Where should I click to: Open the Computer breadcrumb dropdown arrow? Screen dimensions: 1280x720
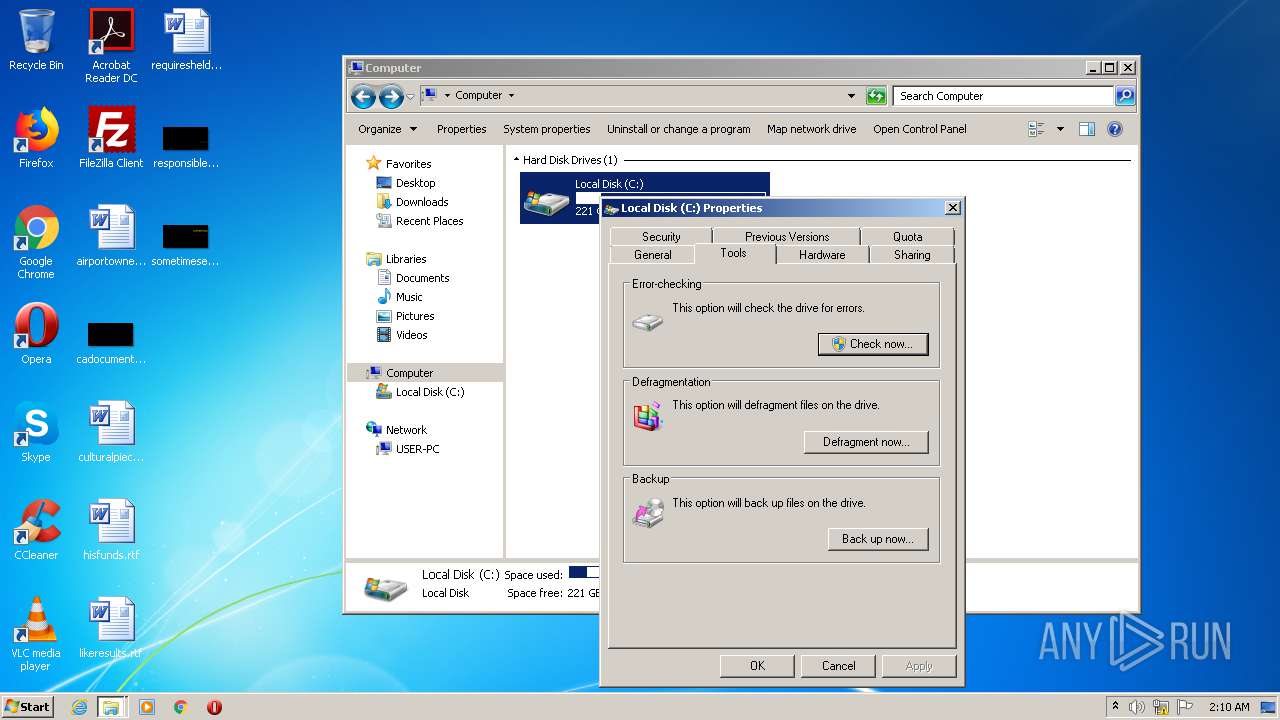(x=511, y=96)
